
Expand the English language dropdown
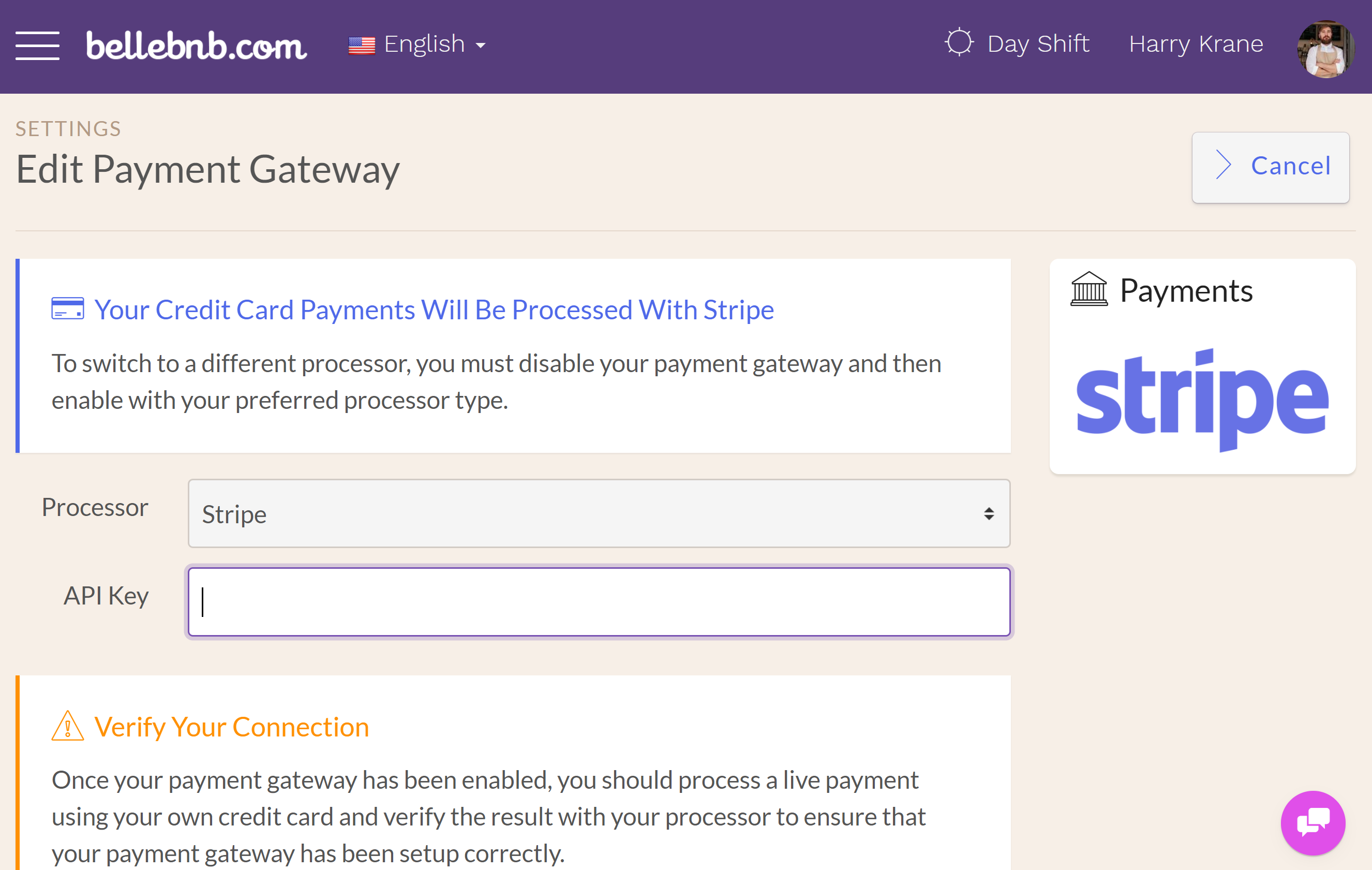[417, 45]
